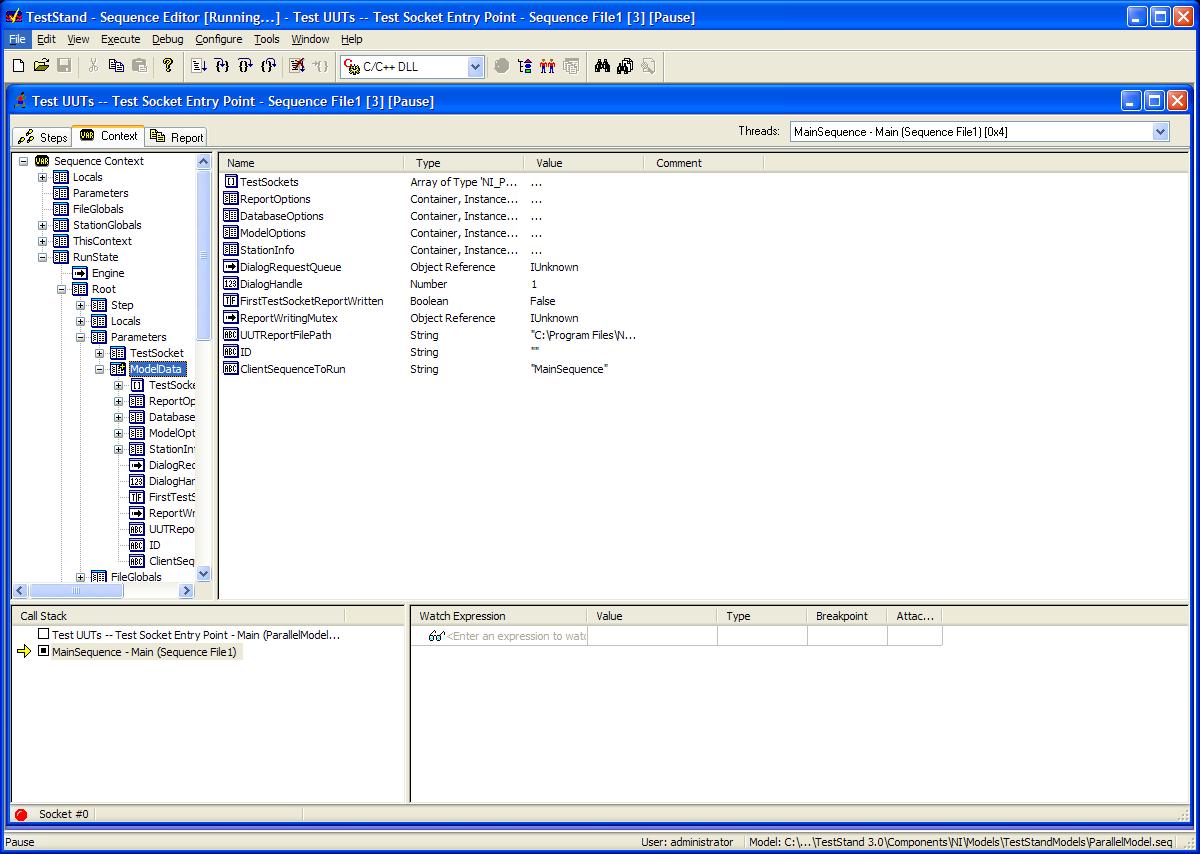Switch to the Steps tab
The height and width of the screenshot is (854, 1200).
click(x=43, y=137)
